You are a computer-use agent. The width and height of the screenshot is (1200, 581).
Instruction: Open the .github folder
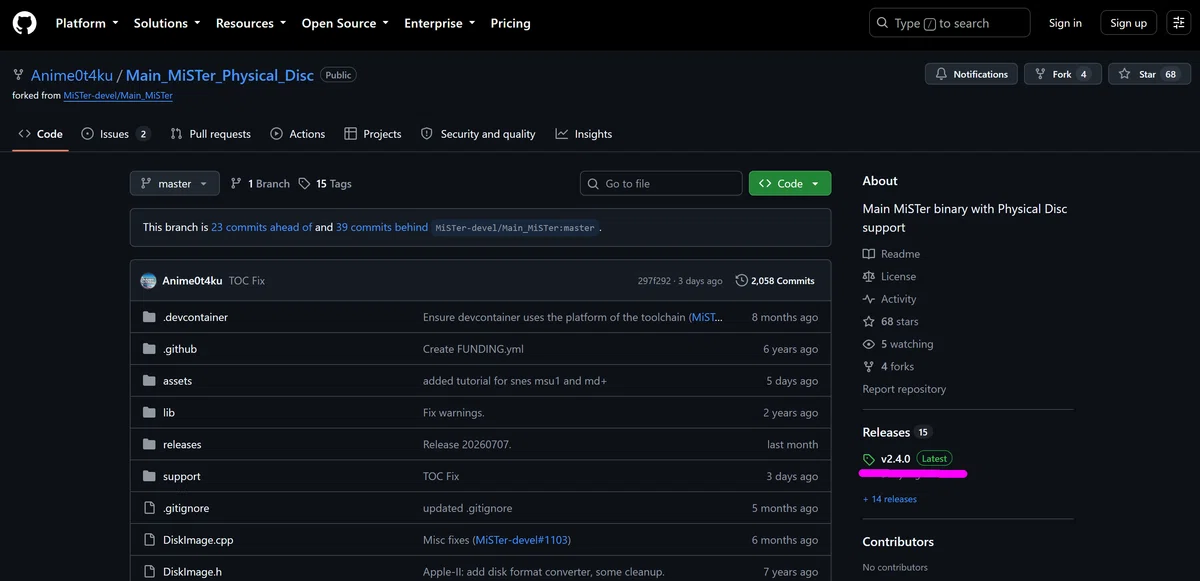click(x=180, y=349)
